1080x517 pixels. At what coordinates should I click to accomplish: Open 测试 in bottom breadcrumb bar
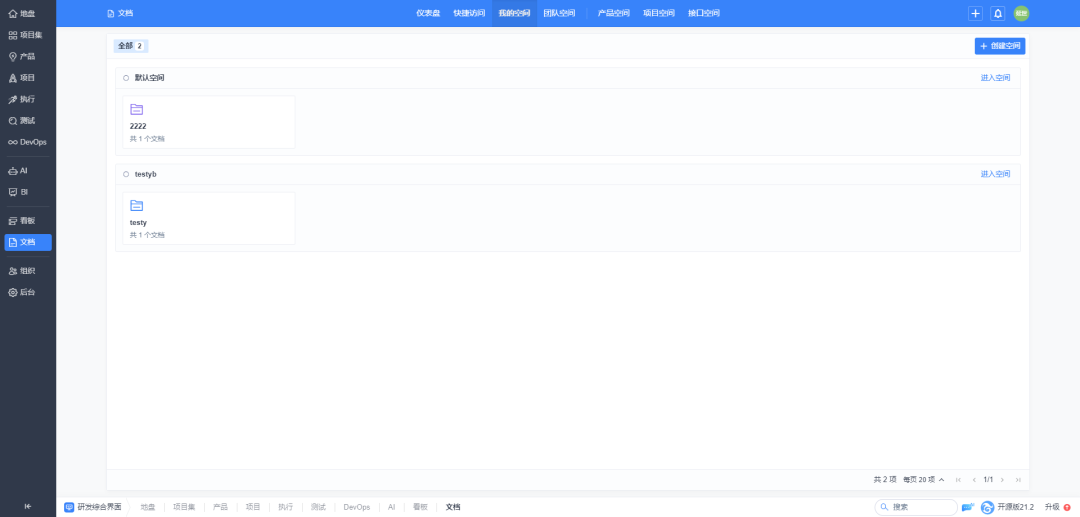[x=318, y=507]
